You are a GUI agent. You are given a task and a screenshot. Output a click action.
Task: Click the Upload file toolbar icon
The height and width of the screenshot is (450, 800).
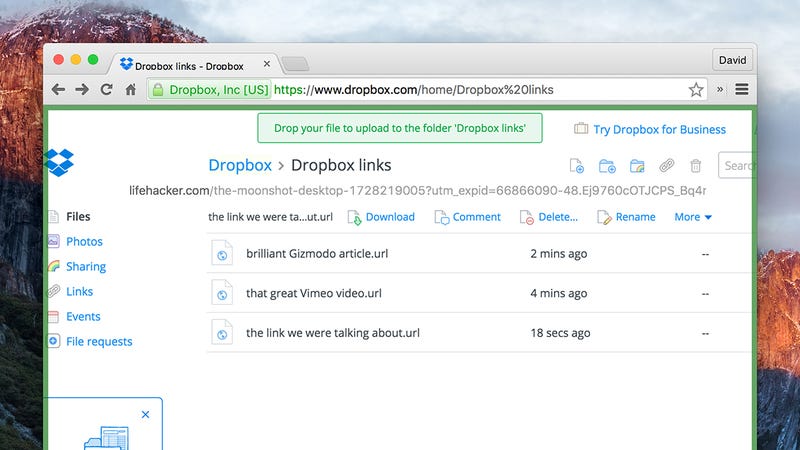coord(577,166)
